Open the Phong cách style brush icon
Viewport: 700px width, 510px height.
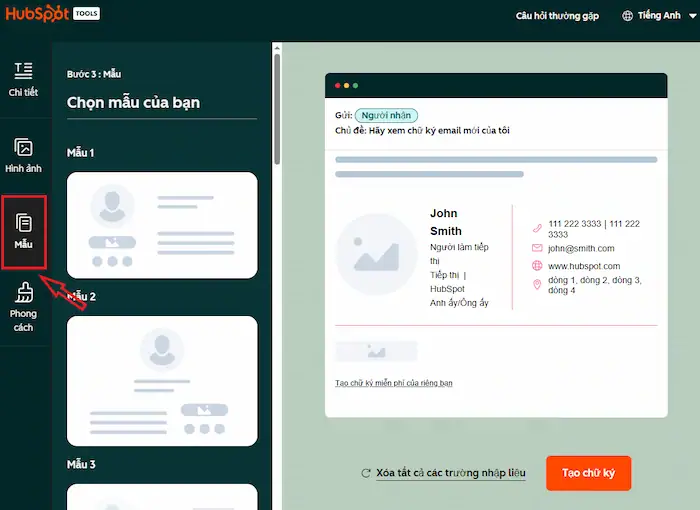coord(23,292)
